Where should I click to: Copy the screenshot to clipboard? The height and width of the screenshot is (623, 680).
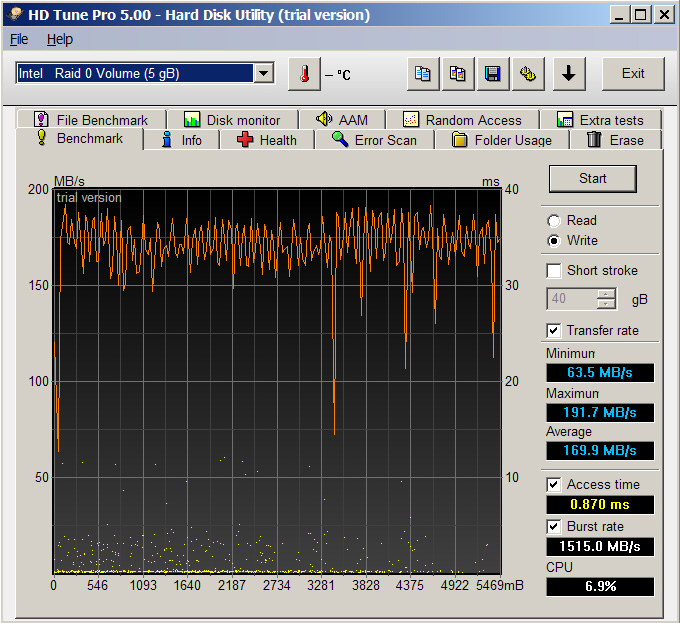[x=457, y=74]
